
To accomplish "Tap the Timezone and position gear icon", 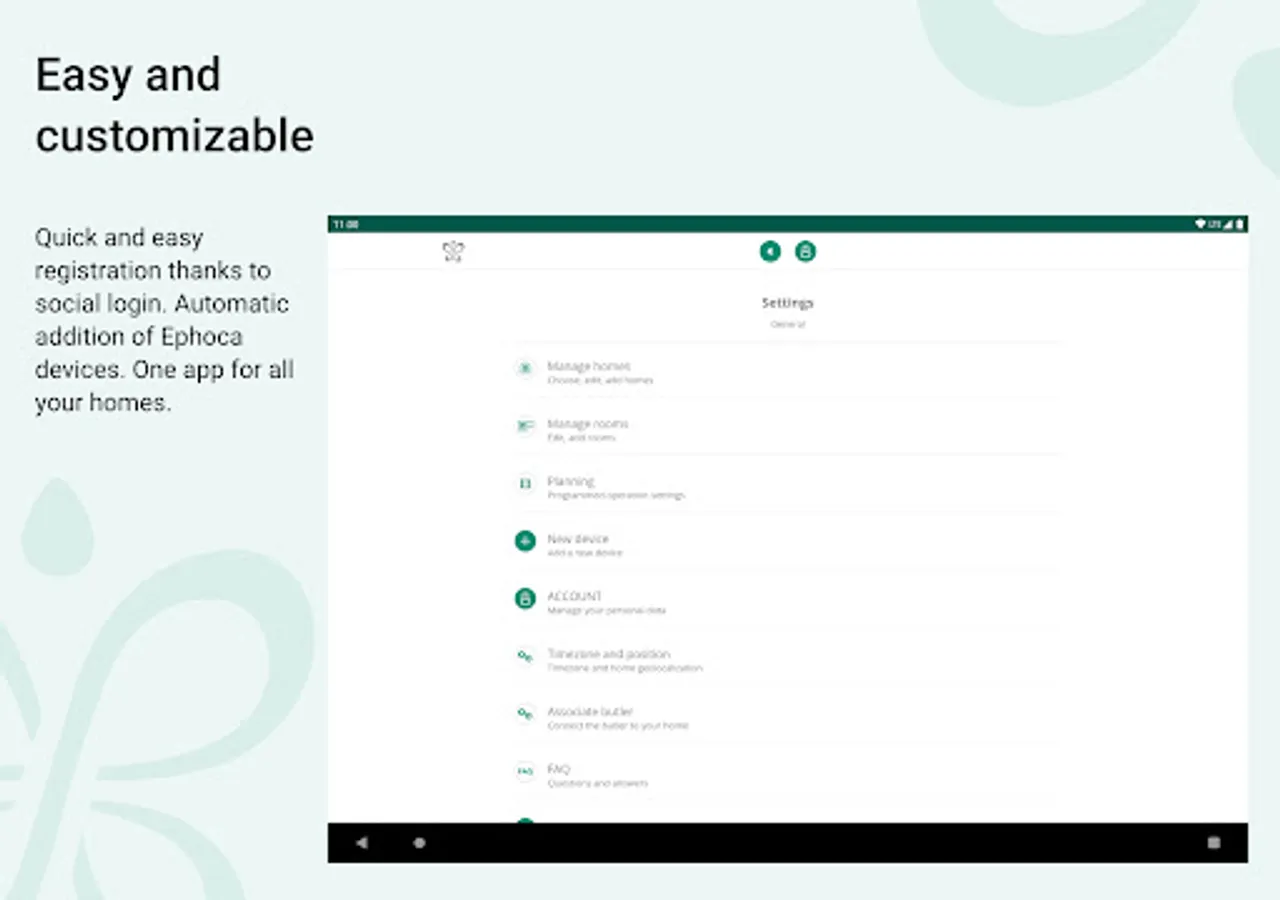I will tap(525, 656).
